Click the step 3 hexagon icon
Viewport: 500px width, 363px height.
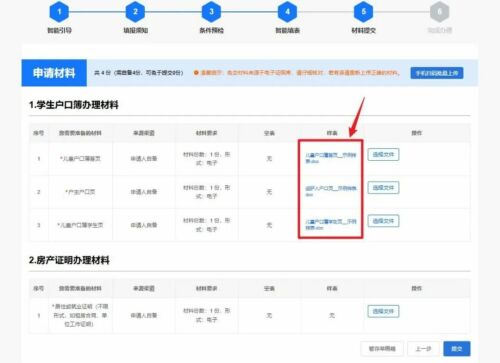[211, 12]
